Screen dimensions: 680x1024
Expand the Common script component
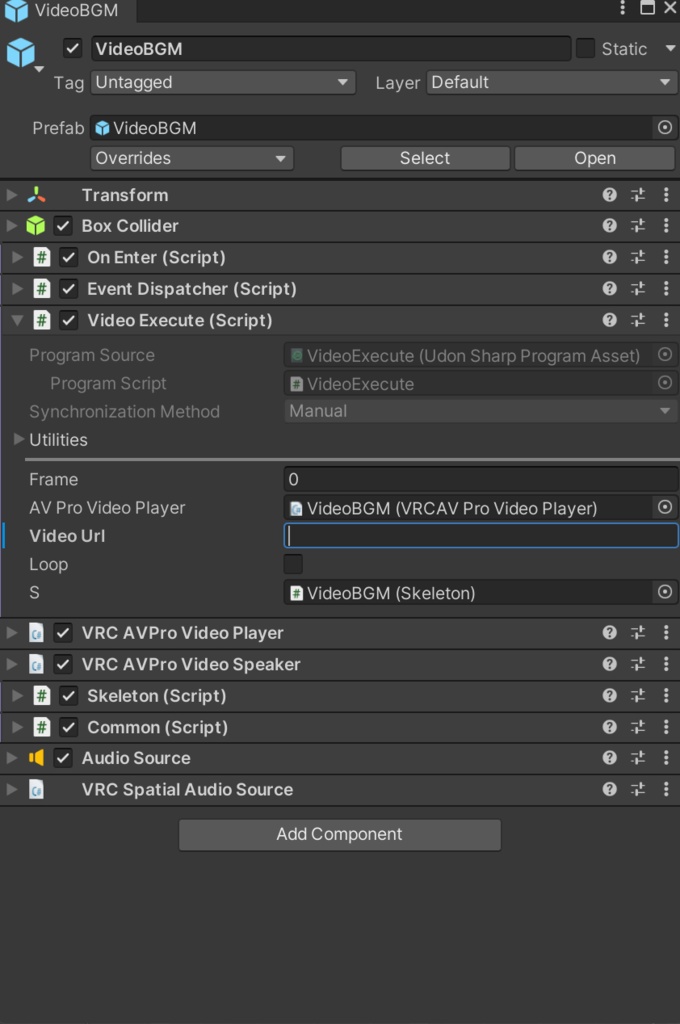coord(17,726)
